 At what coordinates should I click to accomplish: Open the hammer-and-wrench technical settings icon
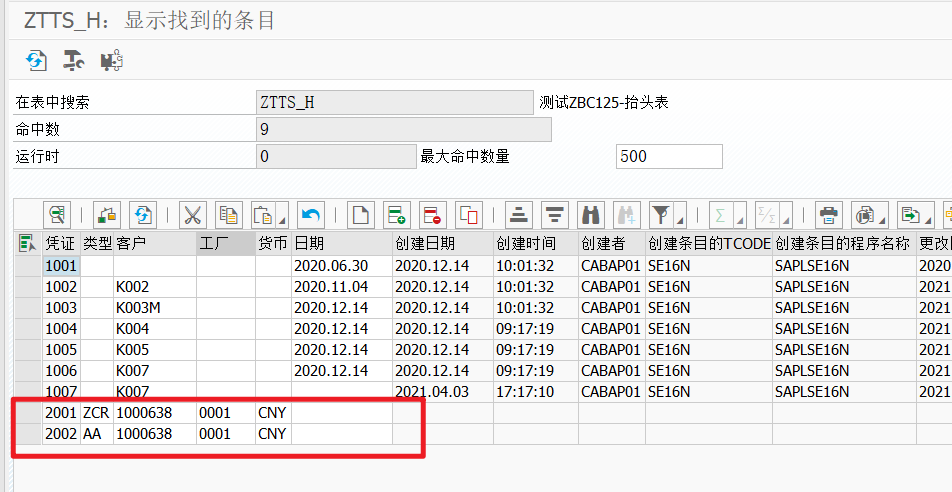coord(74,60)
